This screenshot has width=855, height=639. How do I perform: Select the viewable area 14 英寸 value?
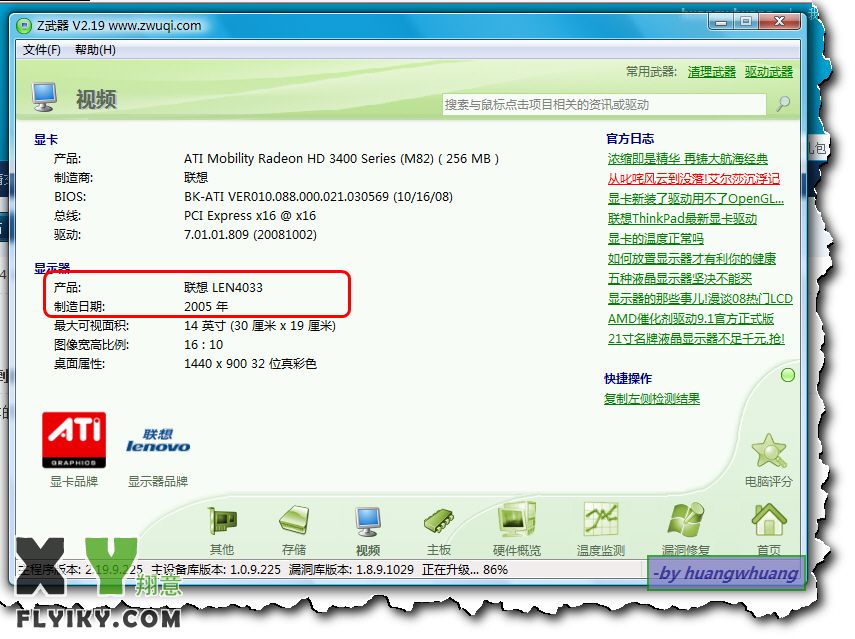(260, 325)
